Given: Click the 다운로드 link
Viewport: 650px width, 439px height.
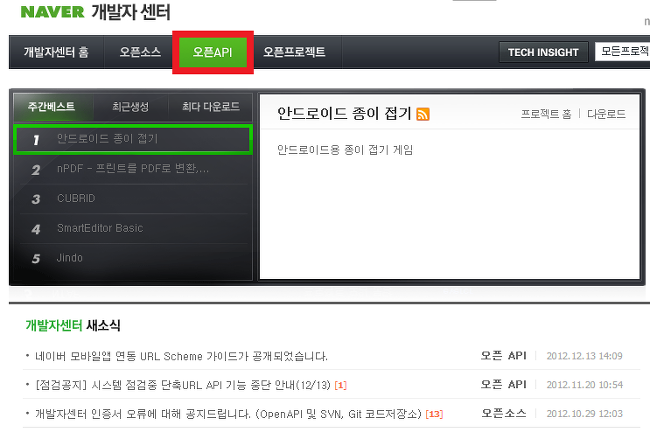Looking at the screenshot, I should pyautogui.click(x=606, y=114).
